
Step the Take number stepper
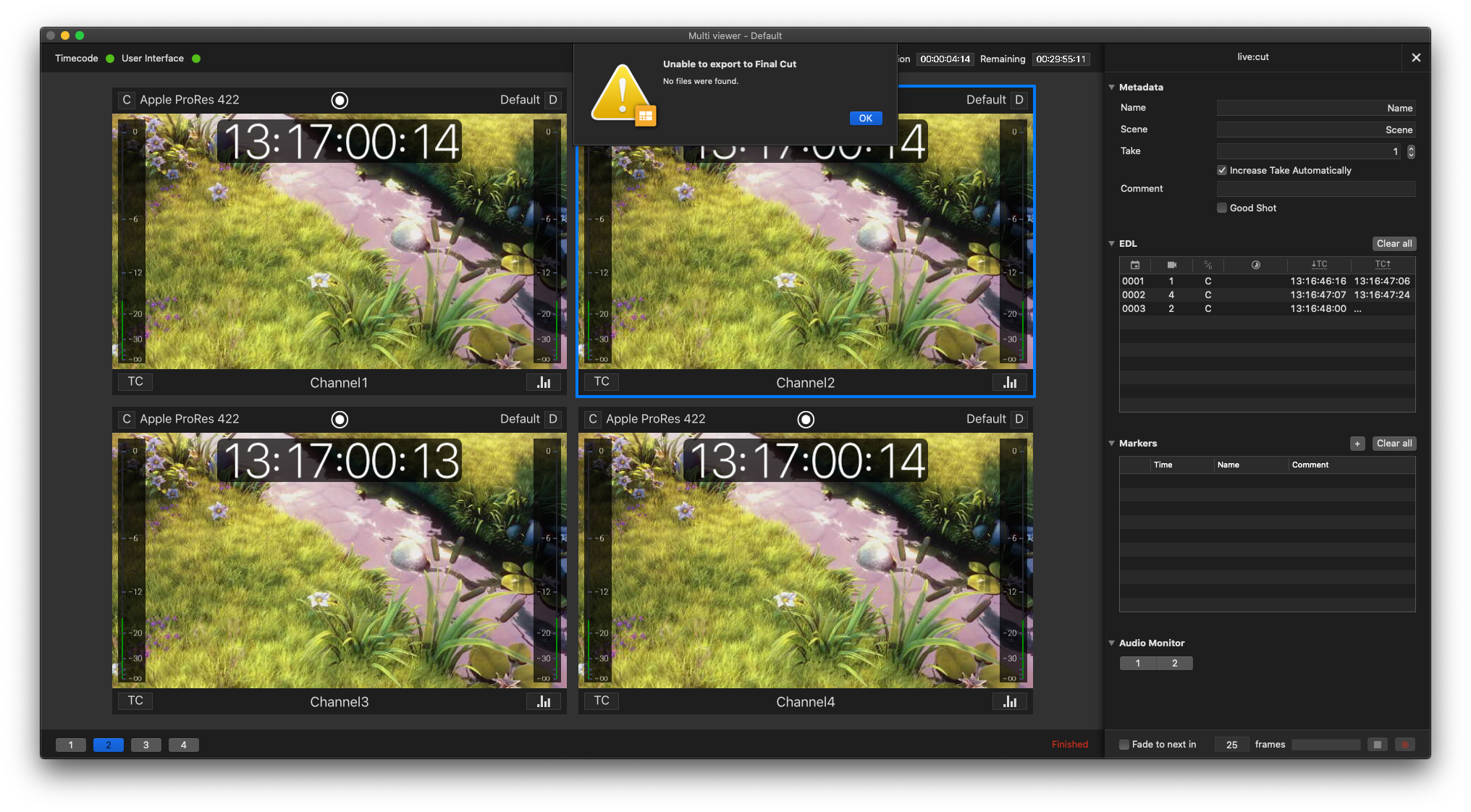coord(1411,152)
